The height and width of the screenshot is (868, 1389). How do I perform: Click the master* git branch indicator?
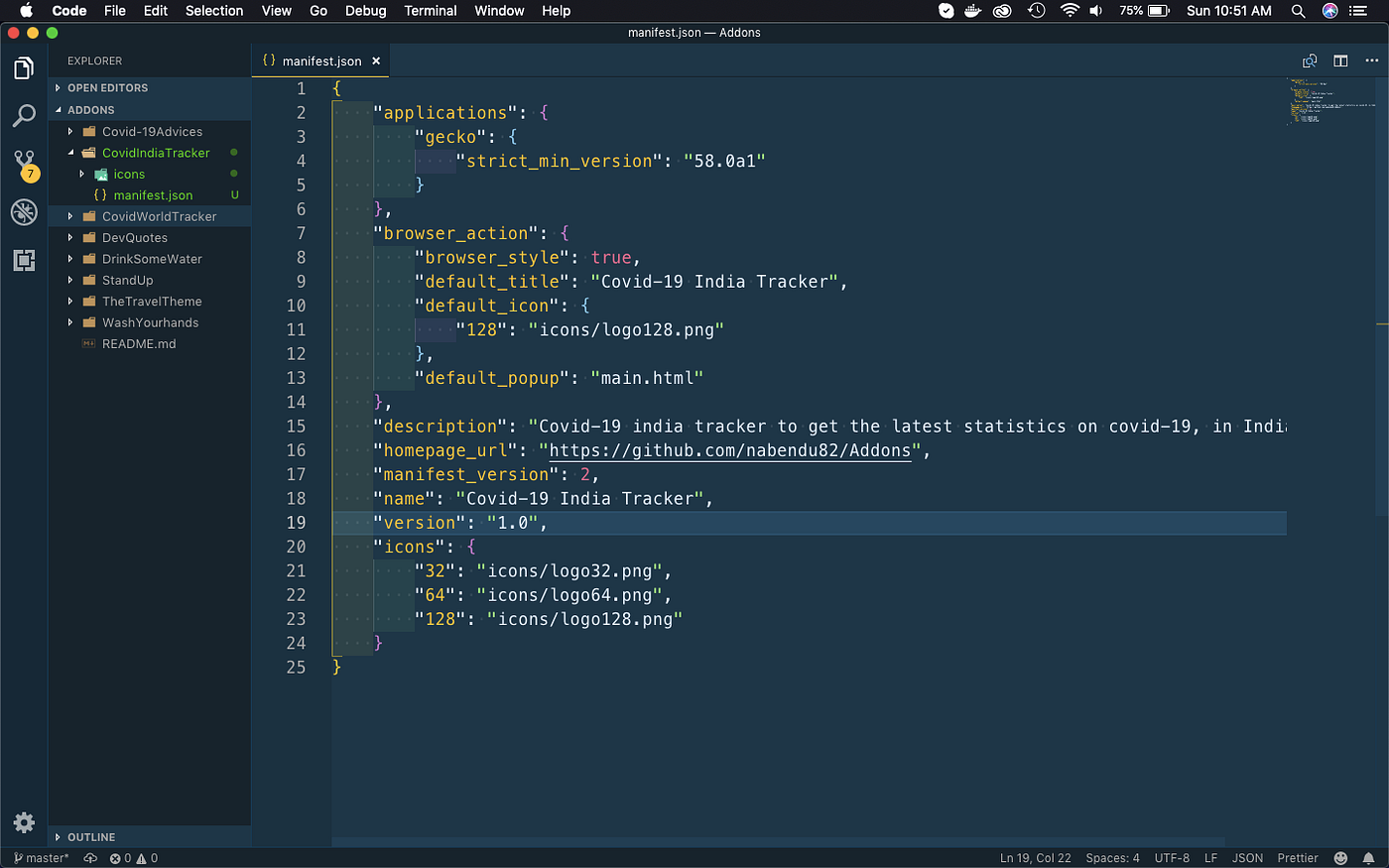42,858
